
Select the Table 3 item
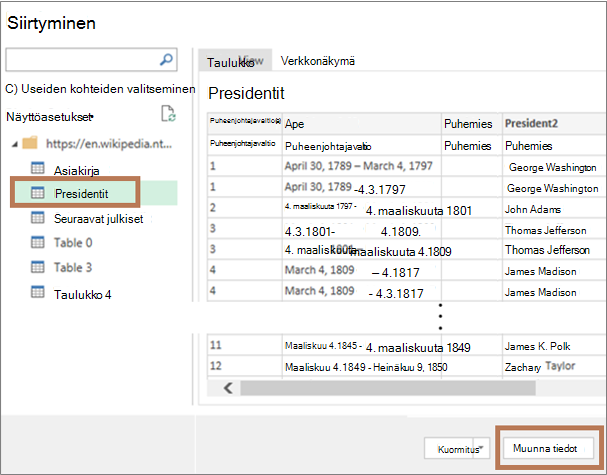[x=73, y=268]
